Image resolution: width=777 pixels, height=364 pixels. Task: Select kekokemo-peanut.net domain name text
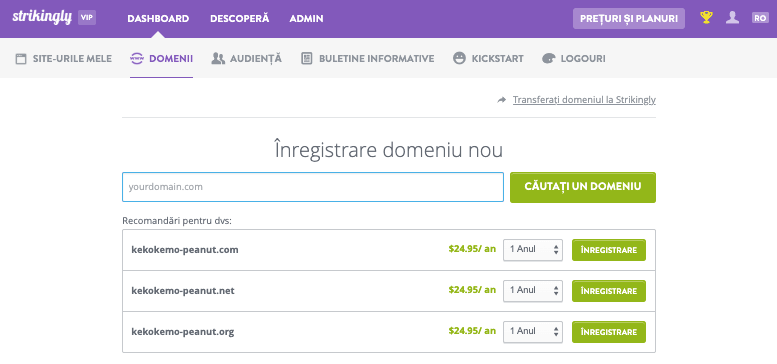pos(183,291)
